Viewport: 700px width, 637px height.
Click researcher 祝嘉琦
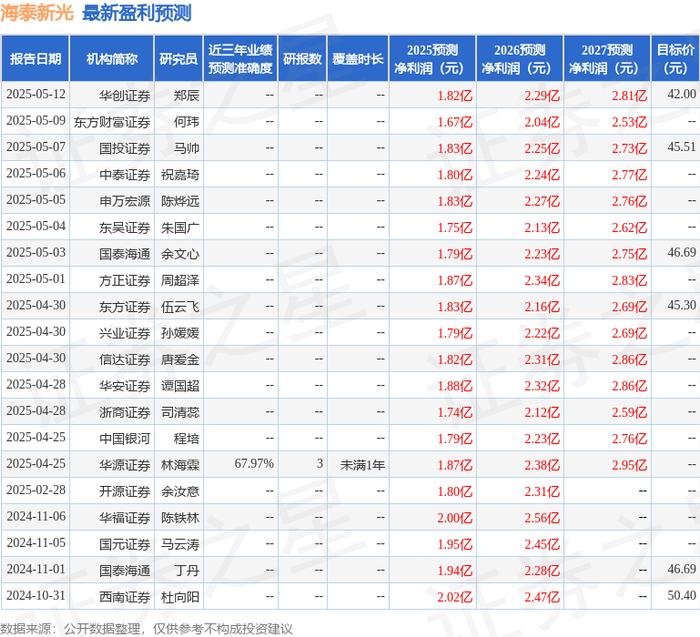coord(180,175)
